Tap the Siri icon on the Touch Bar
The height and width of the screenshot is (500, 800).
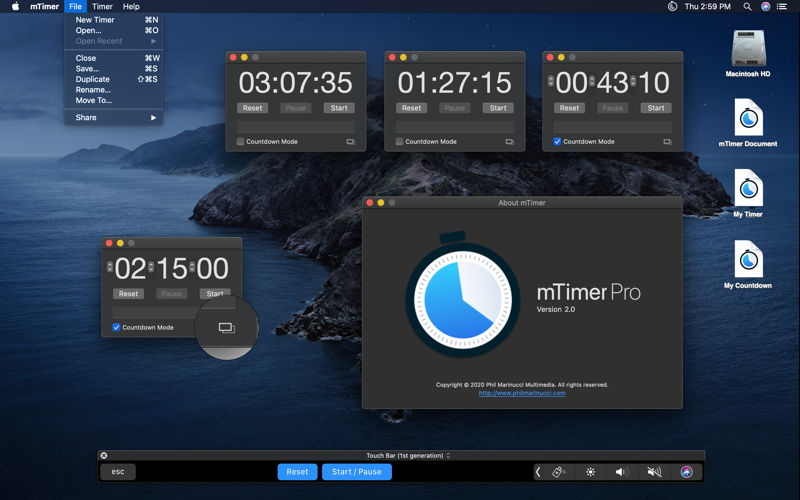[687, 472]
